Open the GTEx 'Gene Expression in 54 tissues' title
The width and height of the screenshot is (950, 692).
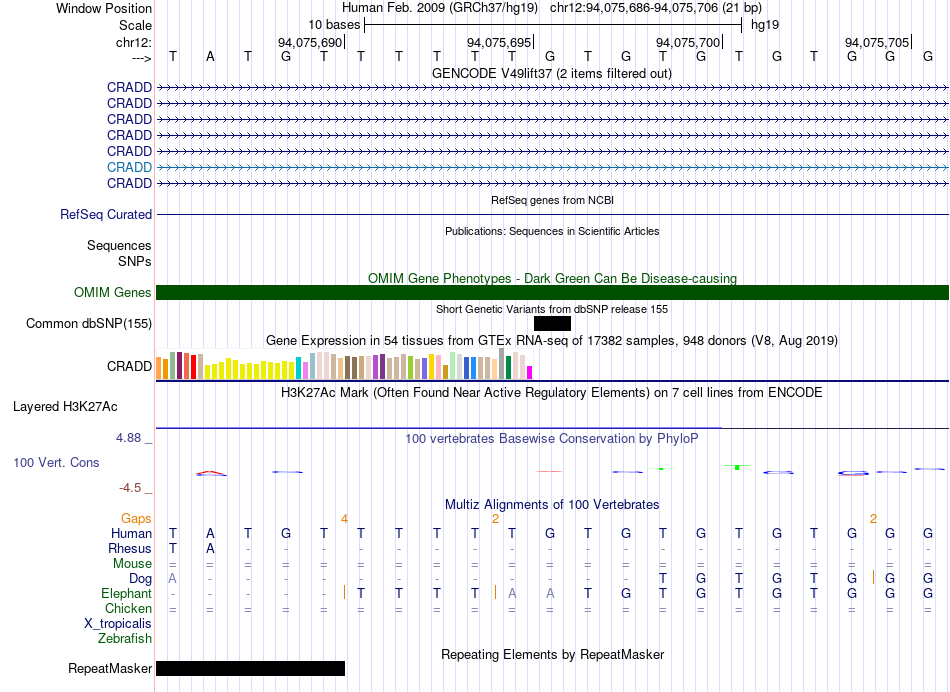coord(552,341)
